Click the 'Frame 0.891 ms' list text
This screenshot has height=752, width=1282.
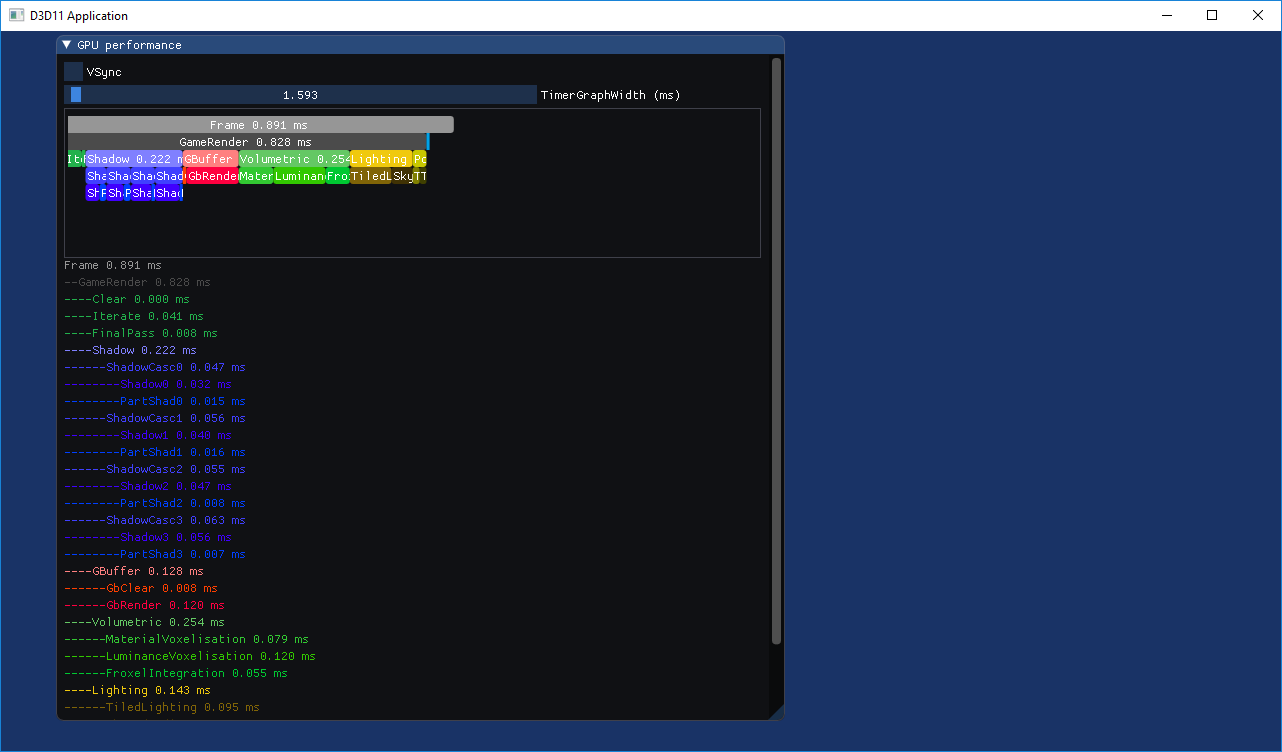coord(112,265)
